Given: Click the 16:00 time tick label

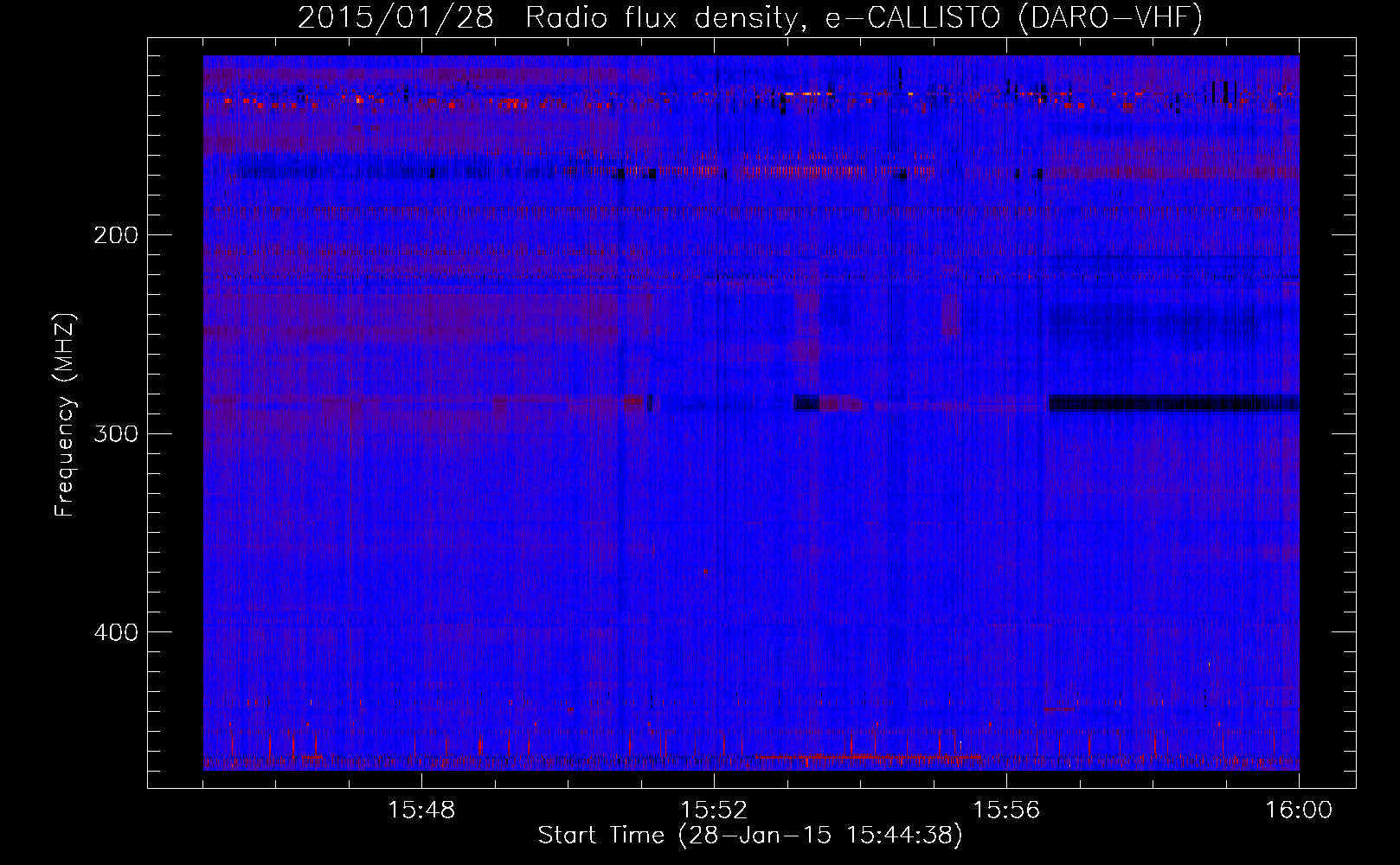Looking at the screenshot, I should pyautogui.click(x=1299, y=811).
